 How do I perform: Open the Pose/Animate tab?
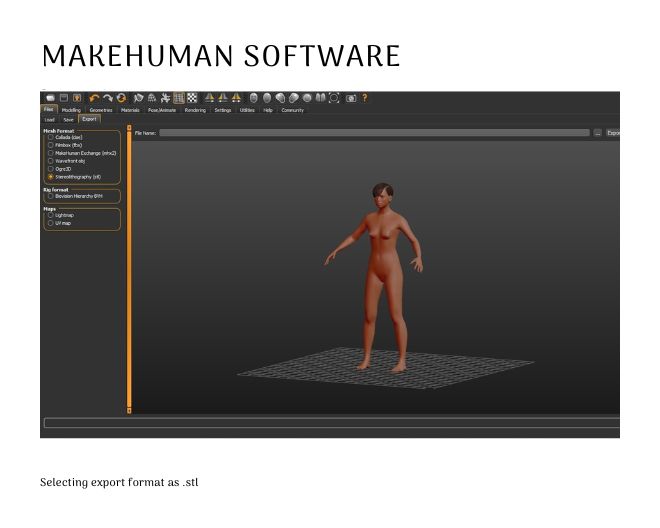[162, 110]
